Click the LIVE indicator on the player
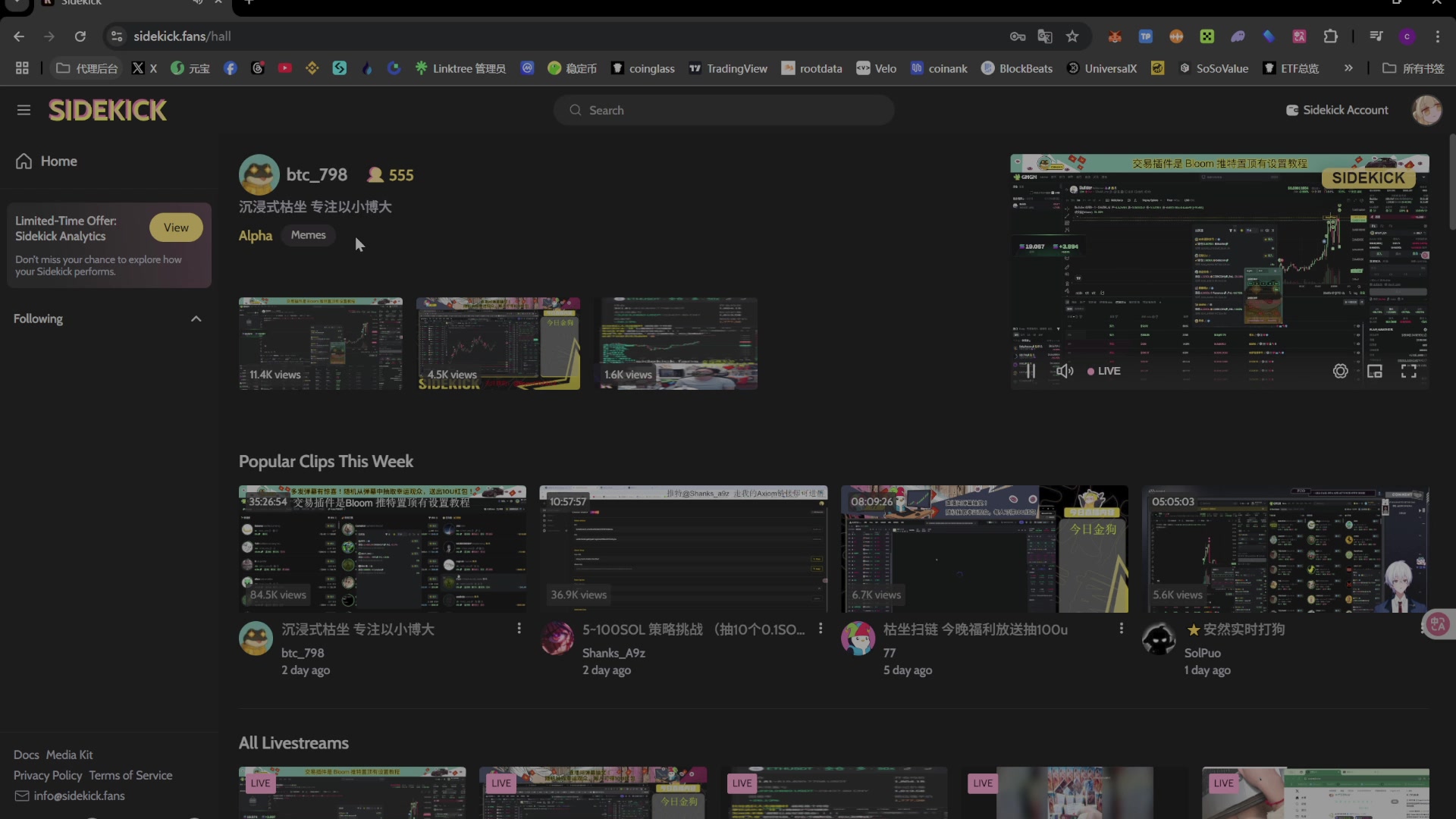The image size is (1456, 819). [1104, 371]
